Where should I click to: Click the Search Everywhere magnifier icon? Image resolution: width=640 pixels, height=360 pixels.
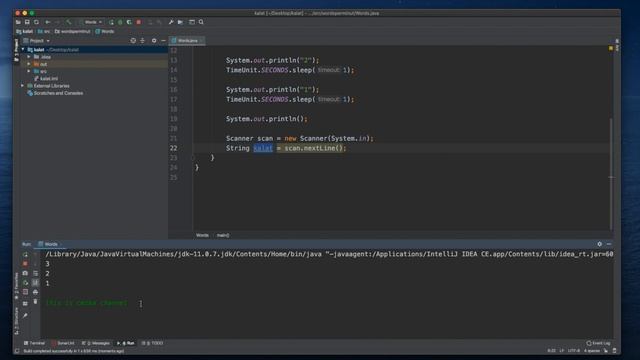click(201, 22)
